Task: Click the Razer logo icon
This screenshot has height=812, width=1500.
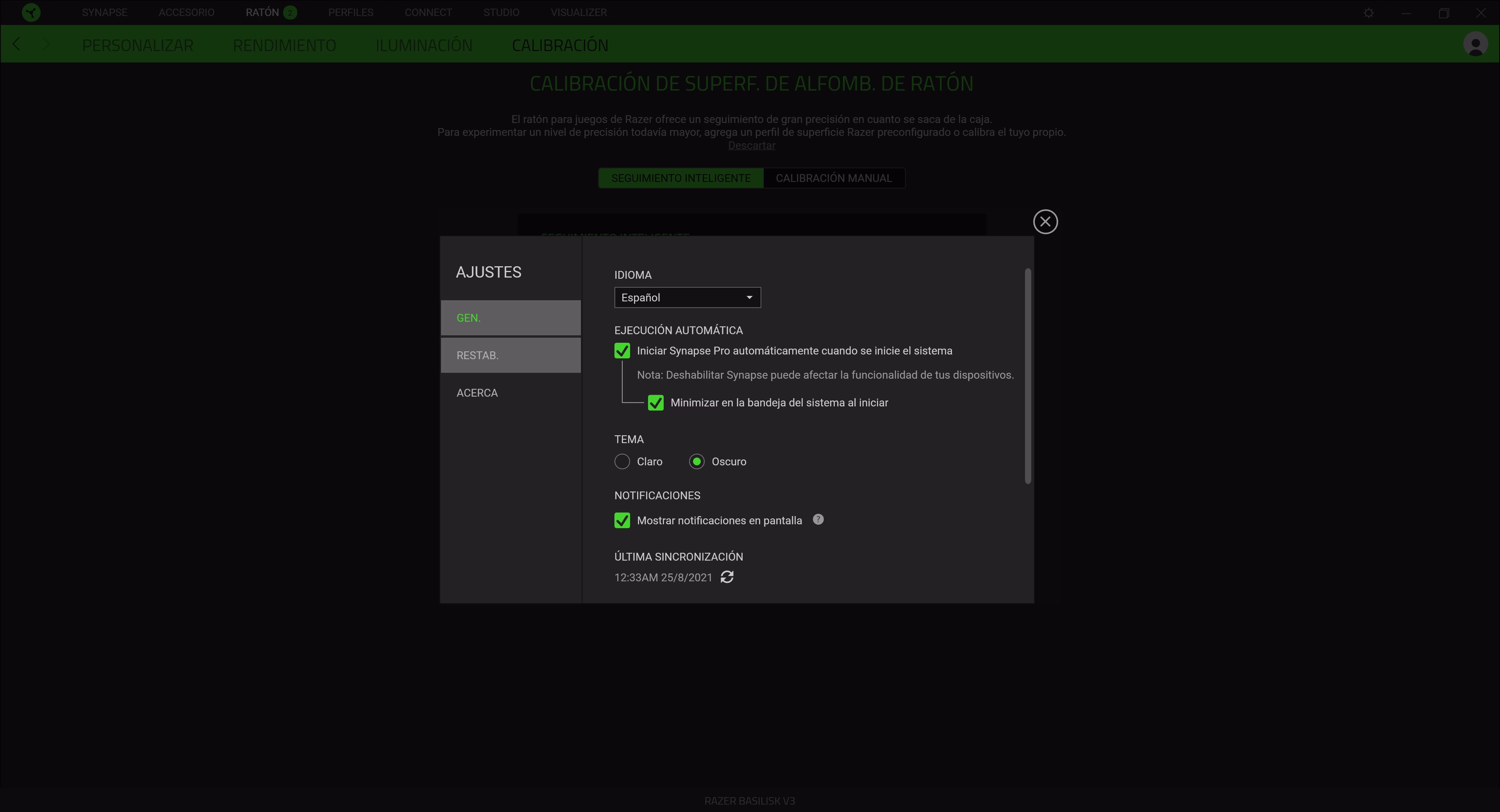Action: click(x=31, y=12)
